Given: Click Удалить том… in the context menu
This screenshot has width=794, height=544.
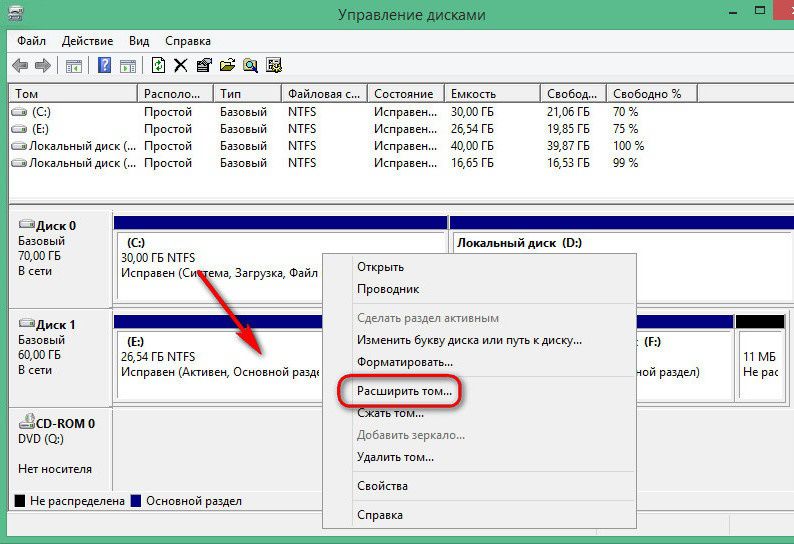Looking at the screenshot, I should pyautogui.click(x=395, y=457).
